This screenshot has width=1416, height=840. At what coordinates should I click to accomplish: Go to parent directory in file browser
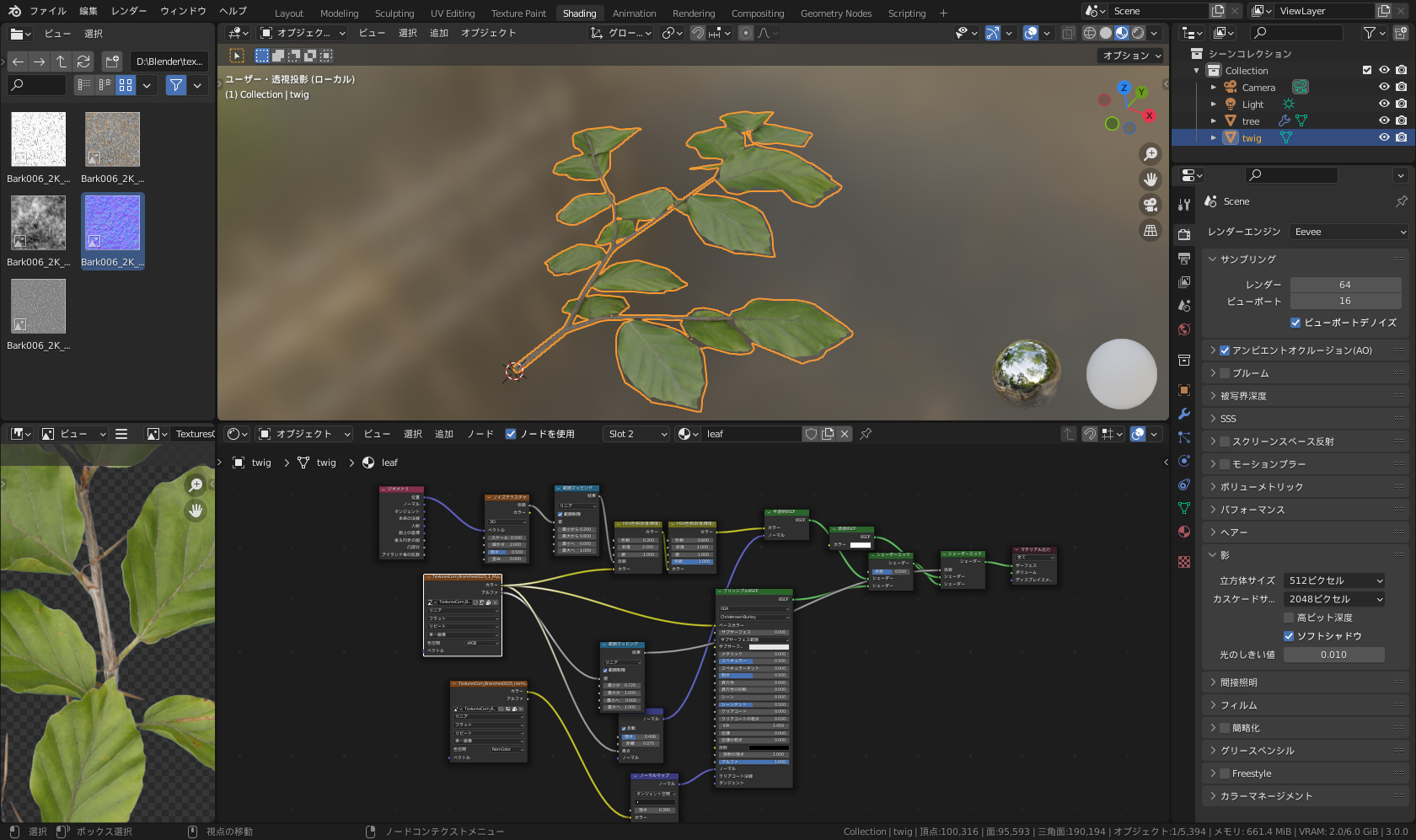(x=62, y=62)
